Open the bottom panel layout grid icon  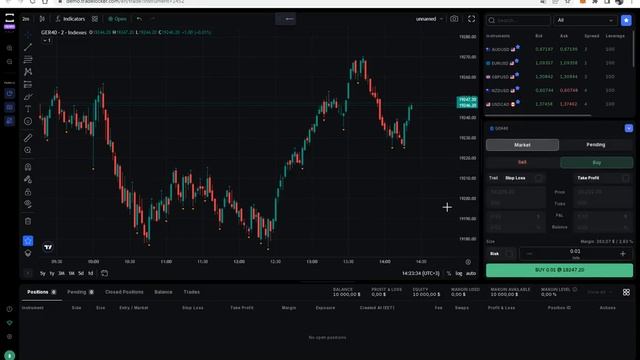tap(626, 292)
